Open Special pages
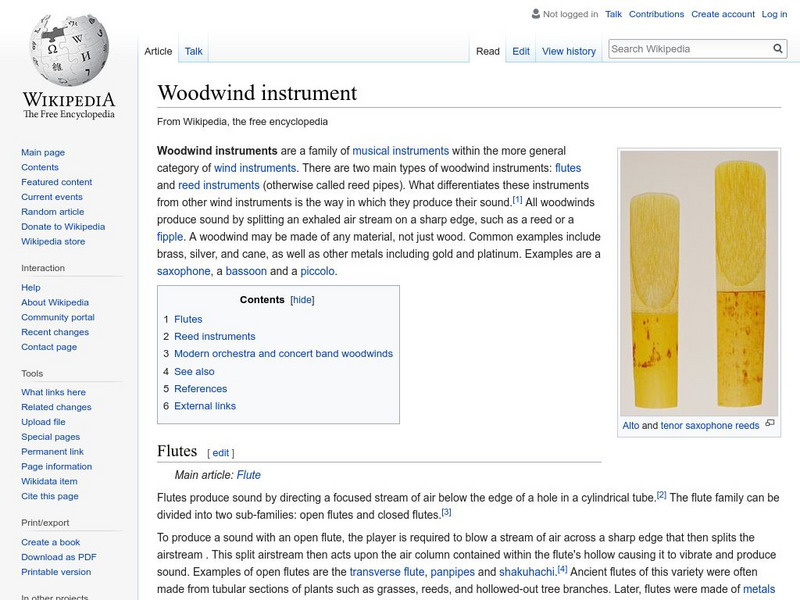Image resolution: width=800 pixels, height=600 pixels. point(51,437)
